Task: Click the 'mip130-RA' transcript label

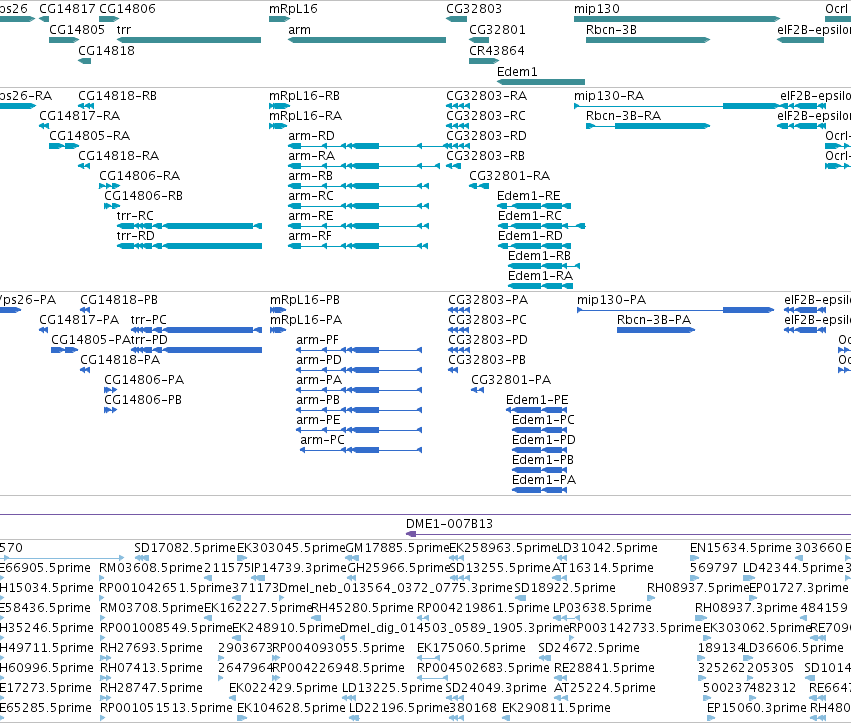Action: coord(609,96)
